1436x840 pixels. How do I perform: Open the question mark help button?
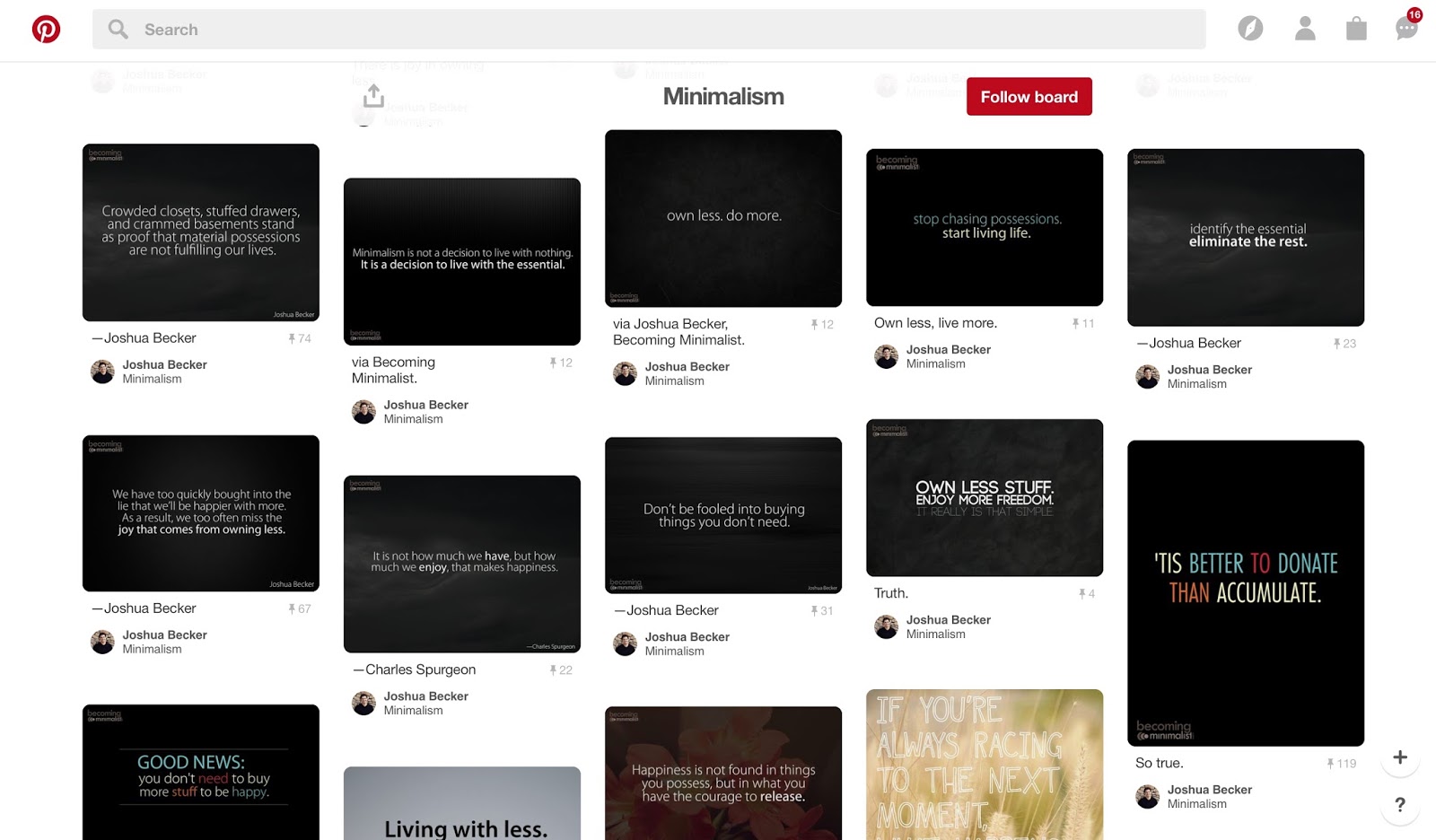pos(1400,805)
